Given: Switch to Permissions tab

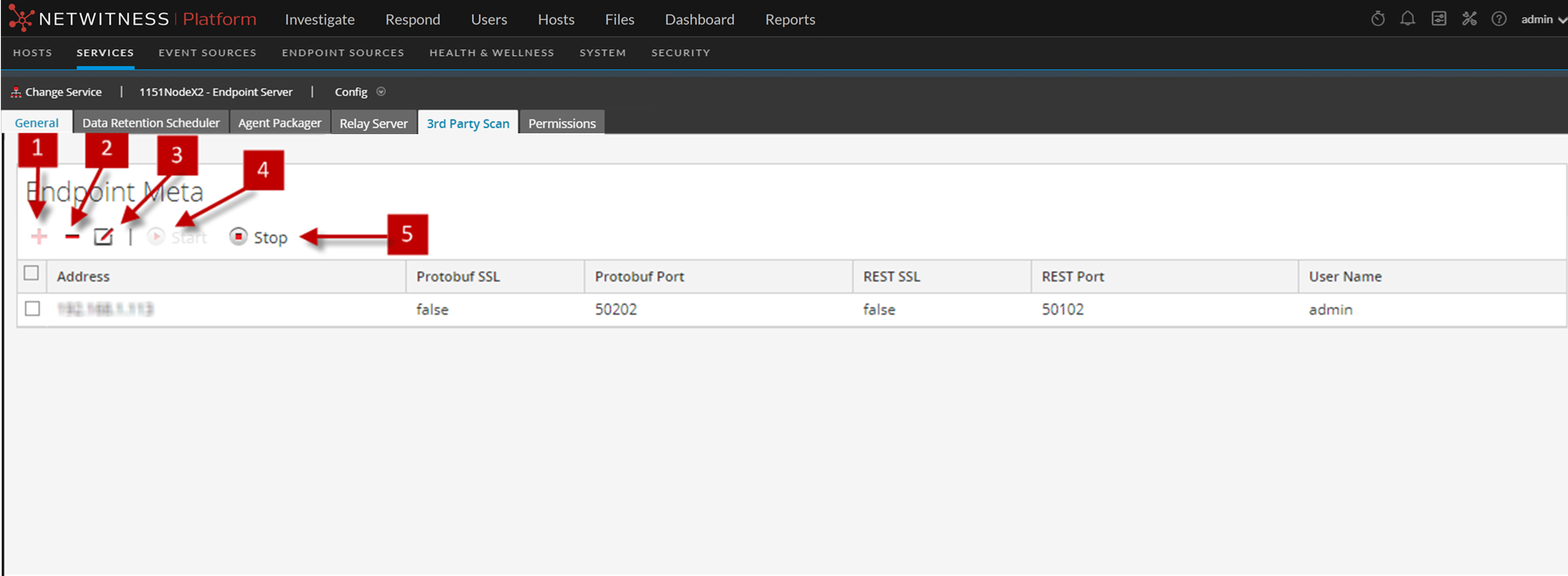Looking at the screenshot, I should coord(562,123).
